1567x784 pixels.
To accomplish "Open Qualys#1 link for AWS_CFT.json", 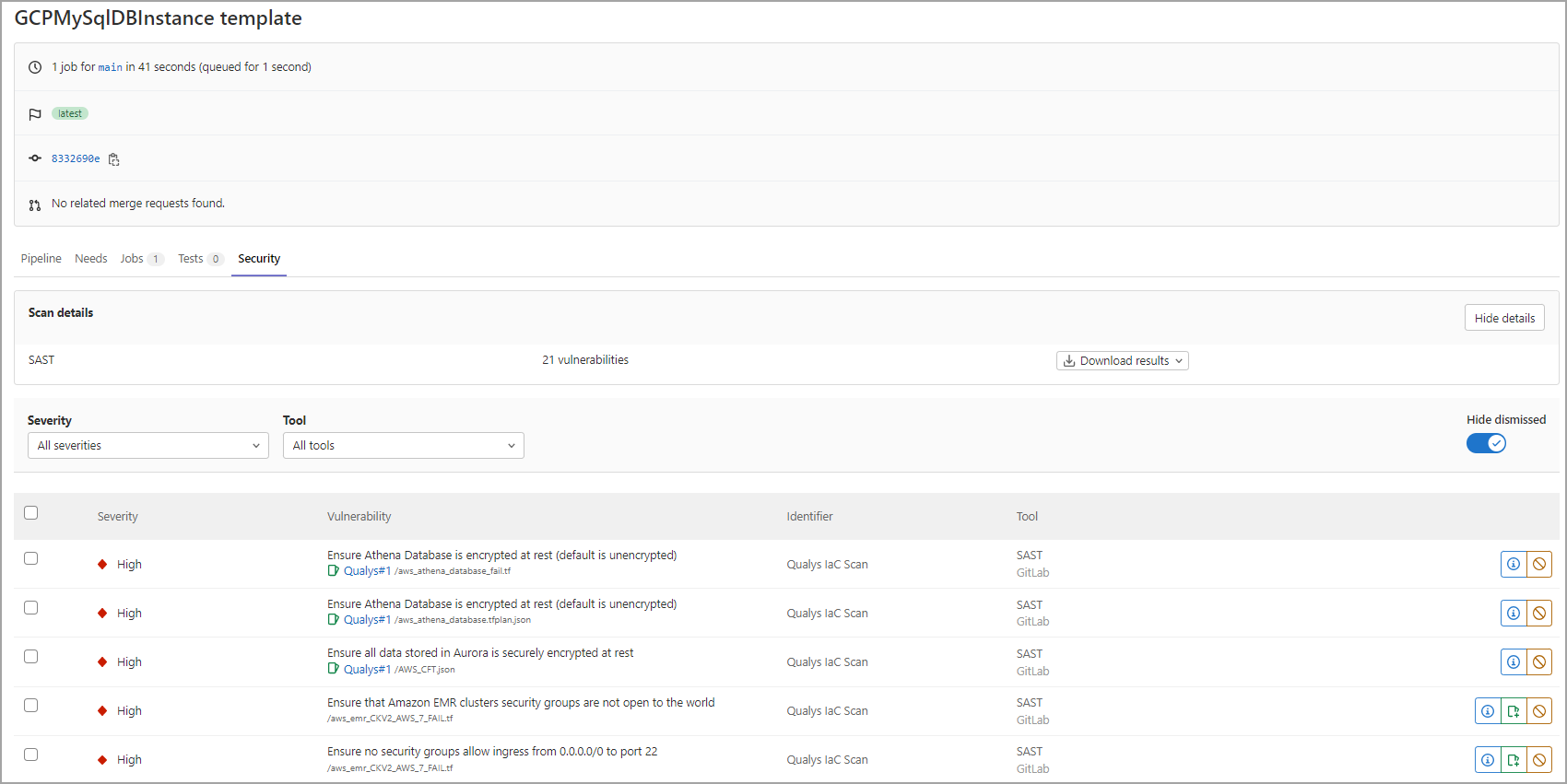I will click(x=368, y=670).
